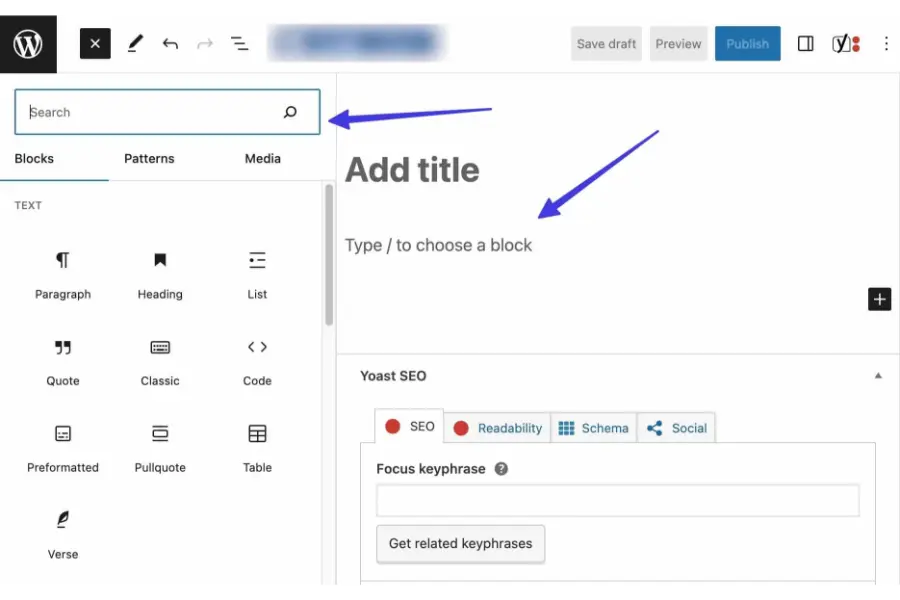Open the Readability tab
The width and height of the screenshot is (900, 600).
(497, 428)
